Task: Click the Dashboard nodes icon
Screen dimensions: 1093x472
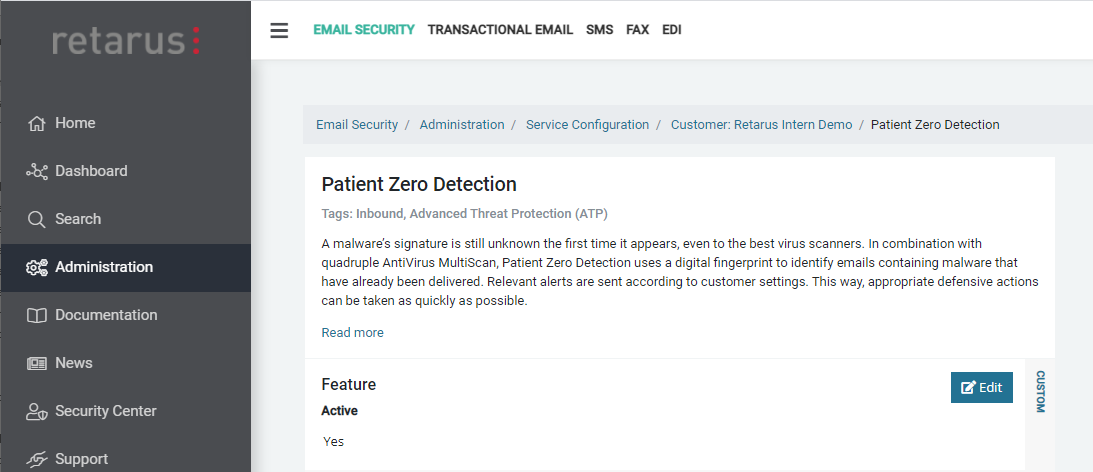Action: (37, 172)
